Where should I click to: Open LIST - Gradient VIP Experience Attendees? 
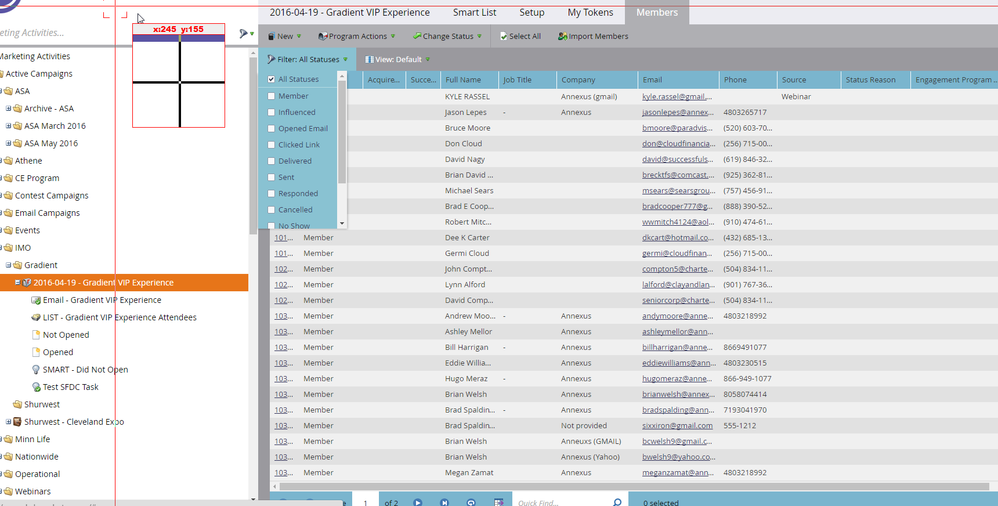coord(119,318)
